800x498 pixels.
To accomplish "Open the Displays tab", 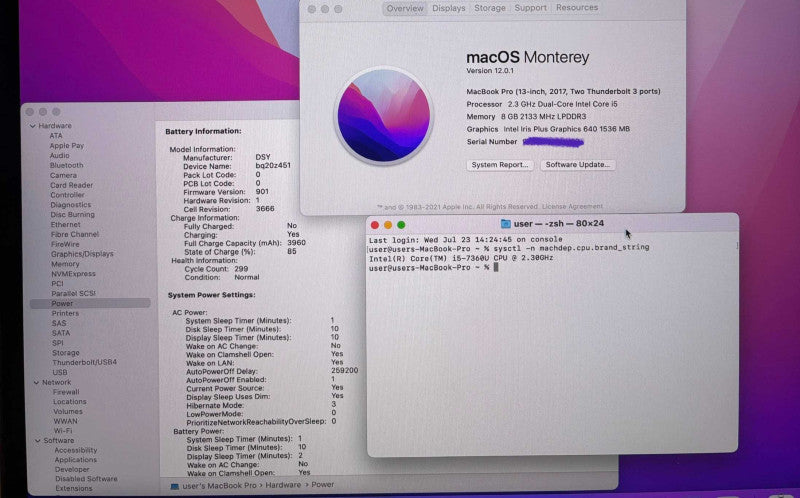I will click(448, 8).
